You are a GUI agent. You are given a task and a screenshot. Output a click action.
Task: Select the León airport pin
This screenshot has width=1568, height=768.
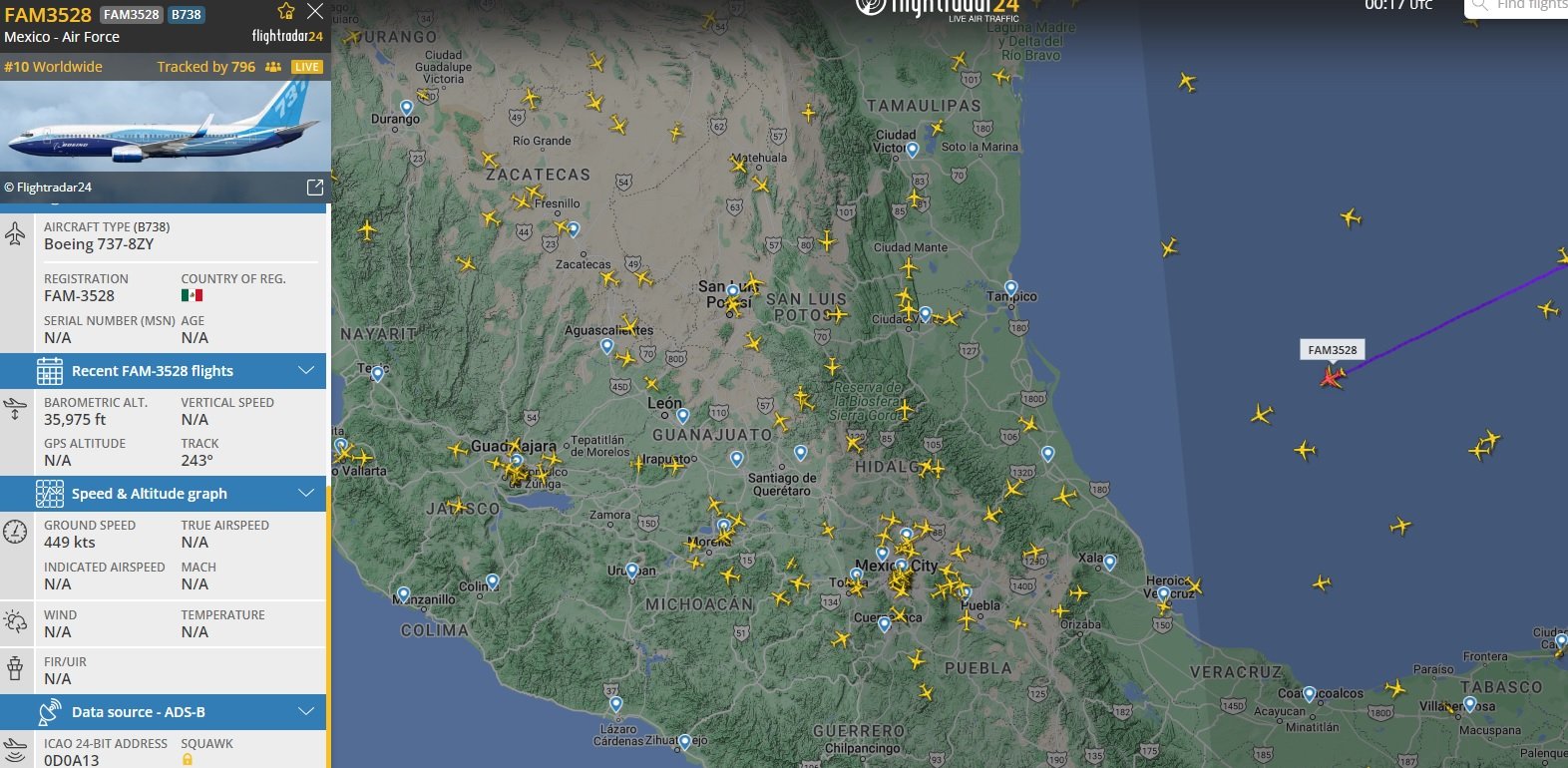pyautogui.click(x=682, y=415)
